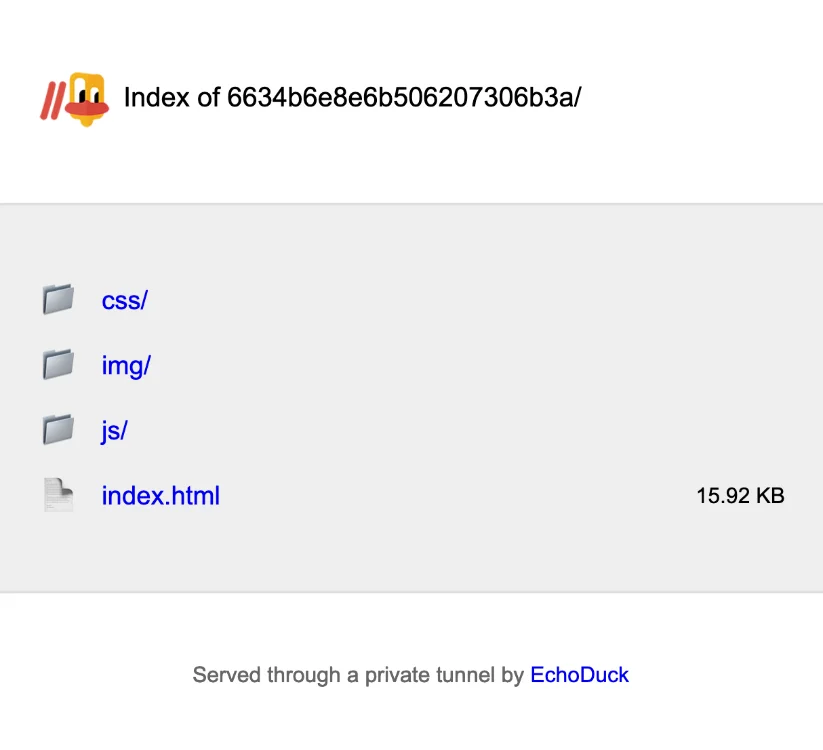Click the directory hash 6634b6e8e6b506207306b3a/ in heading
The width and height of the screenshot is (823, 750).
point(404,97)
